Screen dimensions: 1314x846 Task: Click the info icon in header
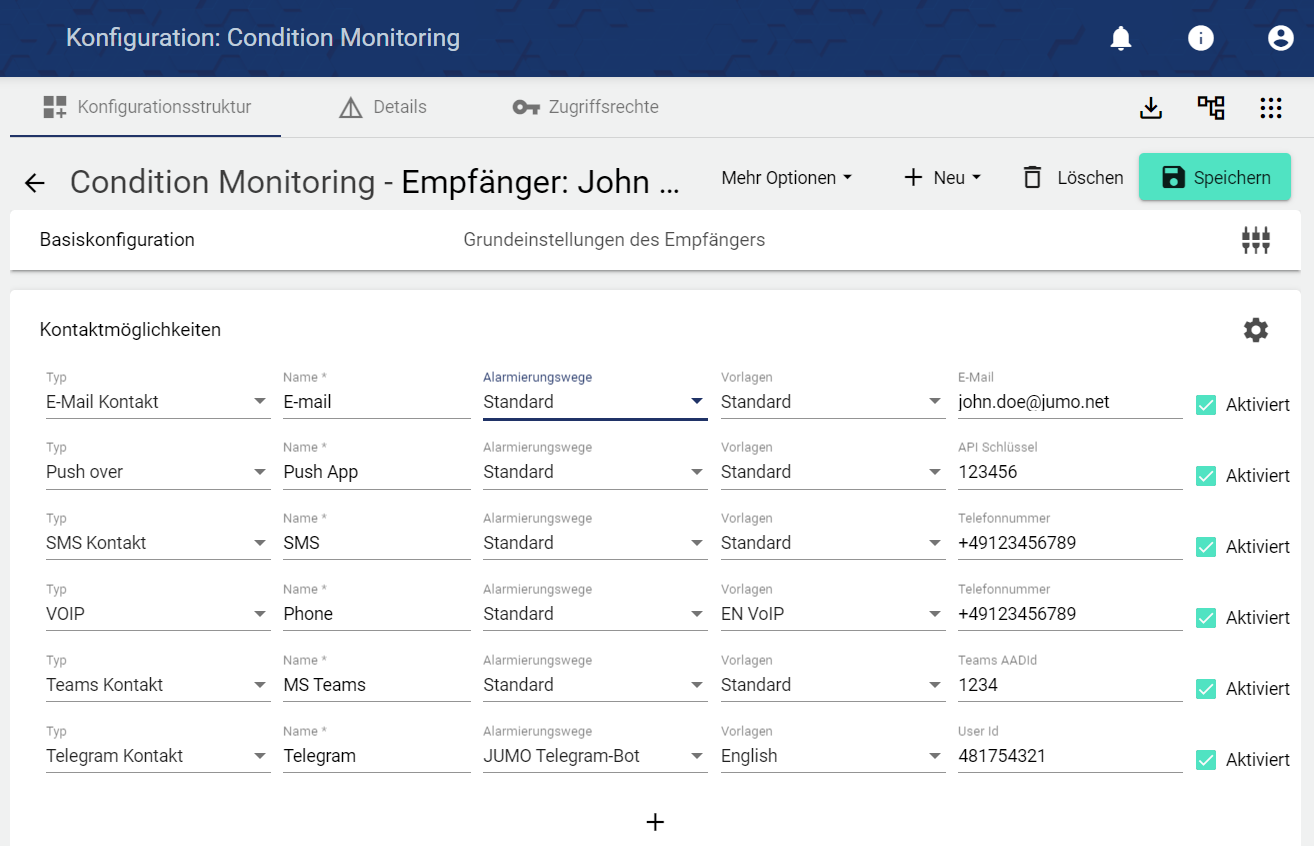point(1200,38)
